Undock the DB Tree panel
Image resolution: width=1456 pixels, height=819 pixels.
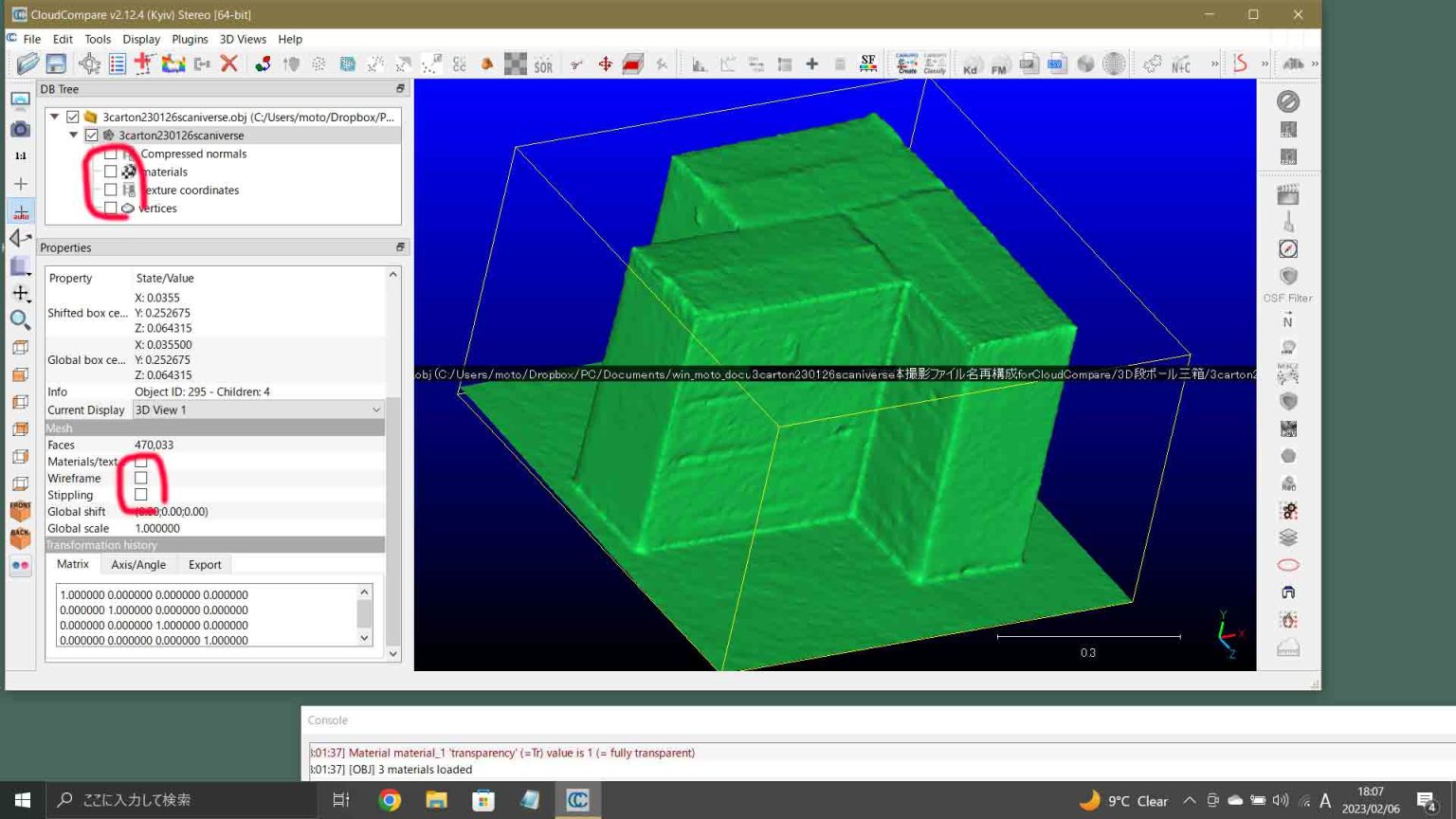click(x=399, y=88)
